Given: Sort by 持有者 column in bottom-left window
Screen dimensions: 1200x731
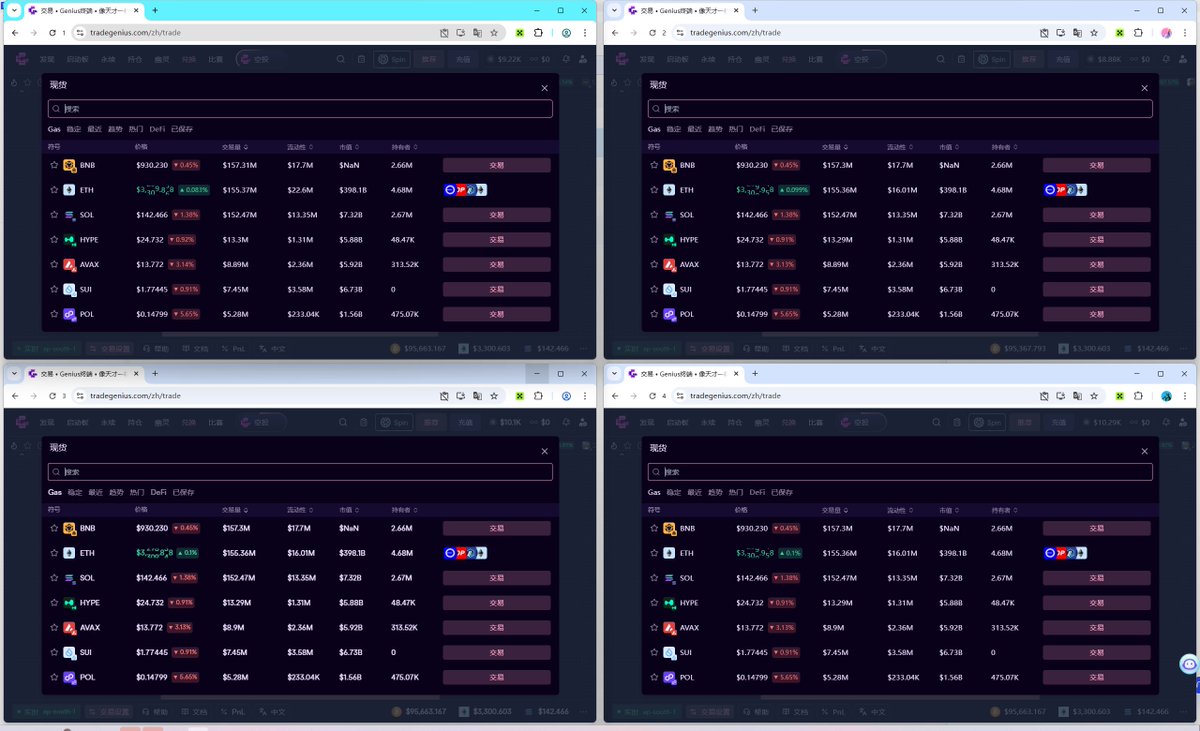Looking at the screenshot, I should point(404,510).
